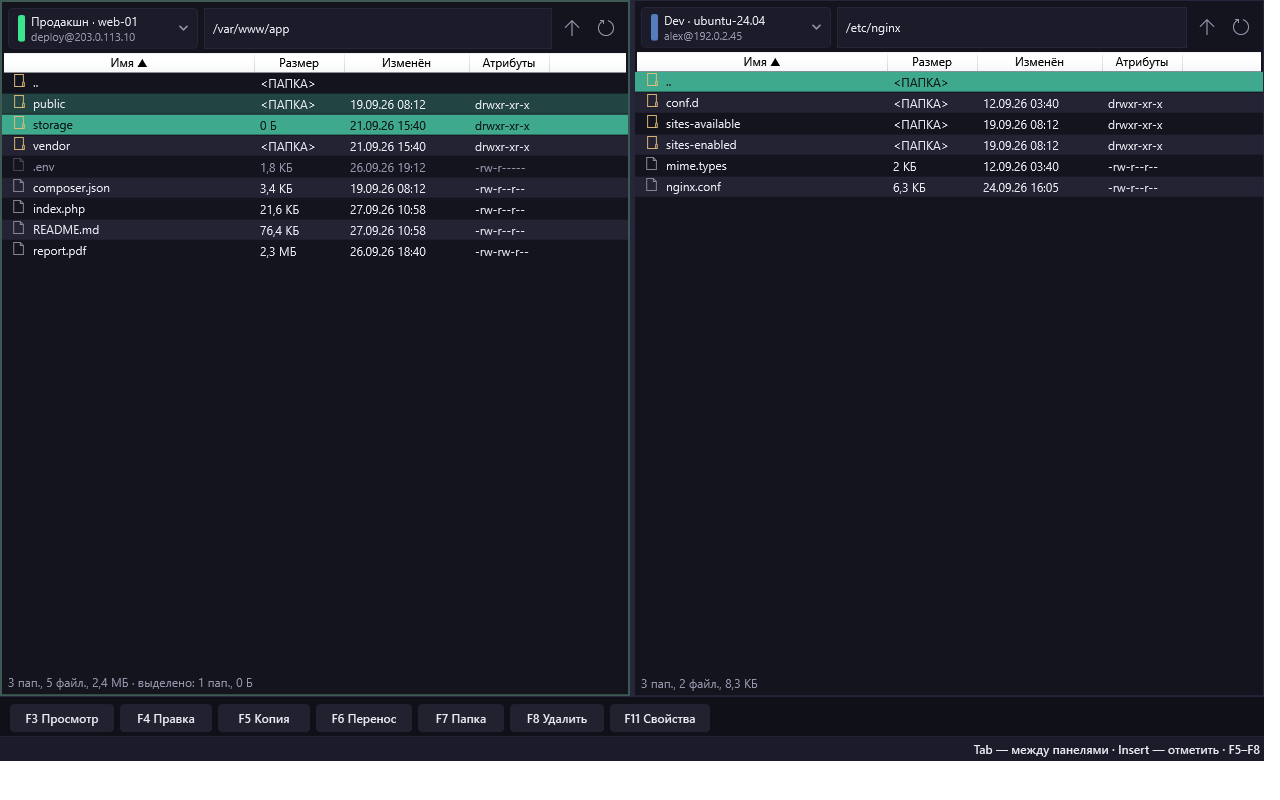The width and height of the screenshot is (1280, 800).
Task: Refresh the /var/www/app listing
Action: [x=606, y=28]
